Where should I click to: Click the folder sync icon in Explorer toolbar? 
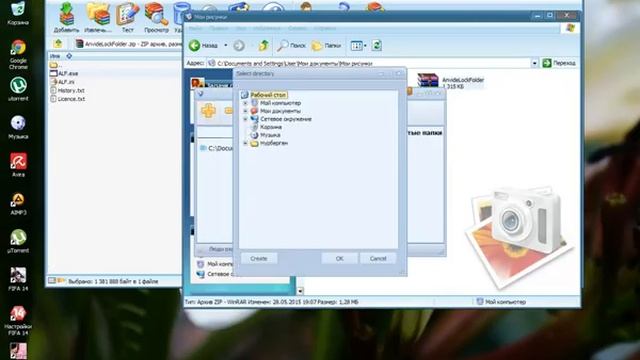coord(377,46)
